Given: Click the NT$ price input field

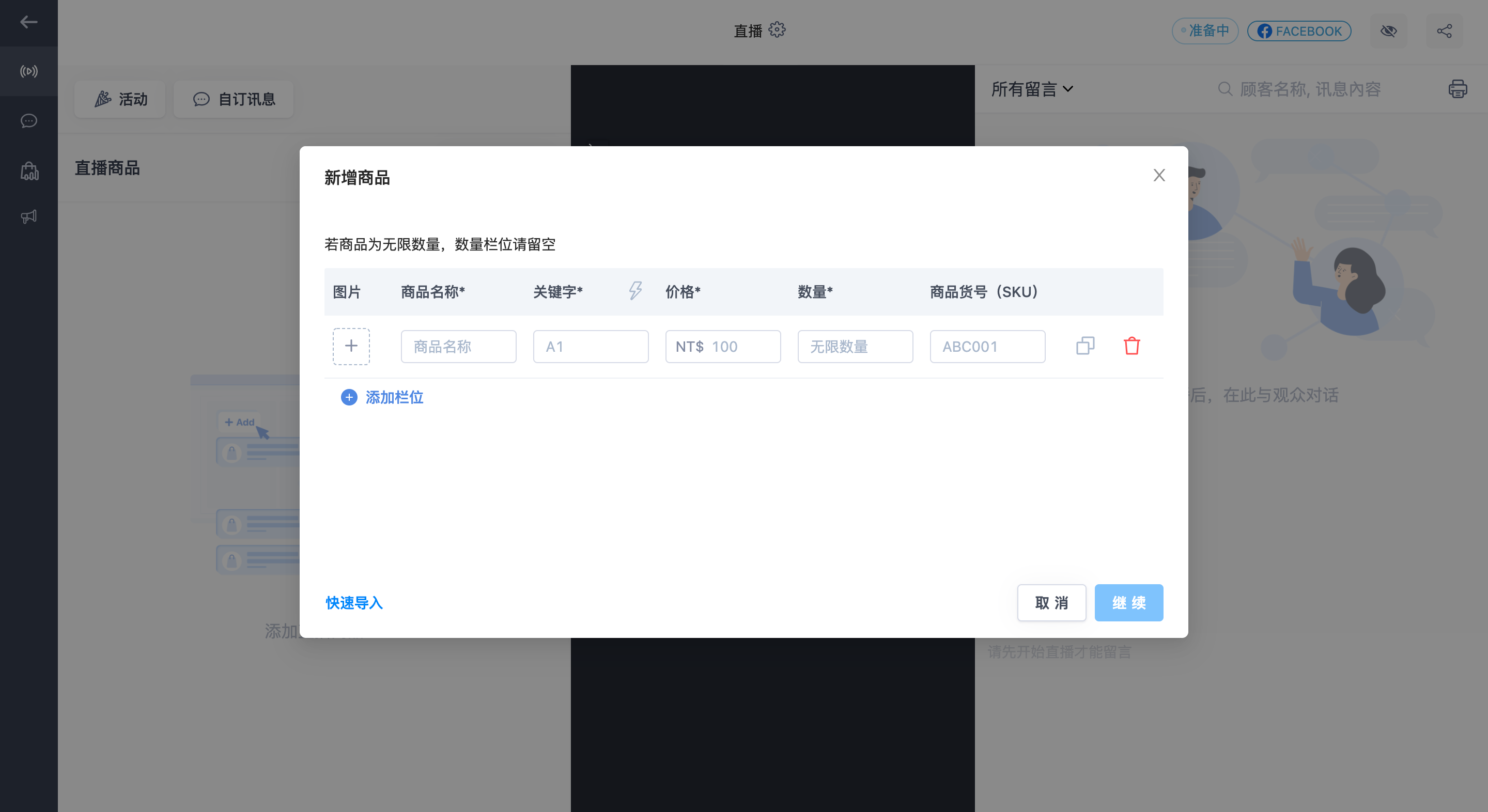Looking at the screenshot, I should (x=723, y=347).
